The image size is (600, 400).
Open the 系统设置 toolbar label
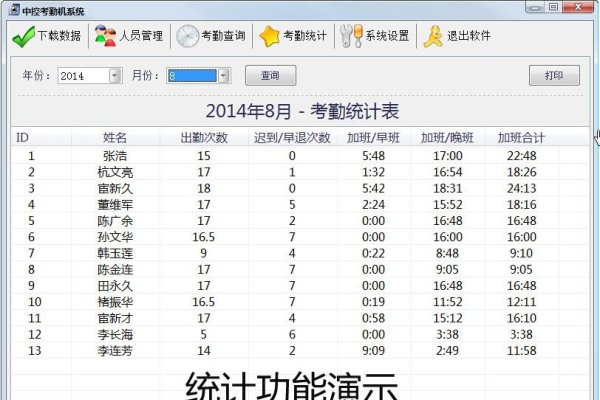pyautogui.click(x=387, y=36)
